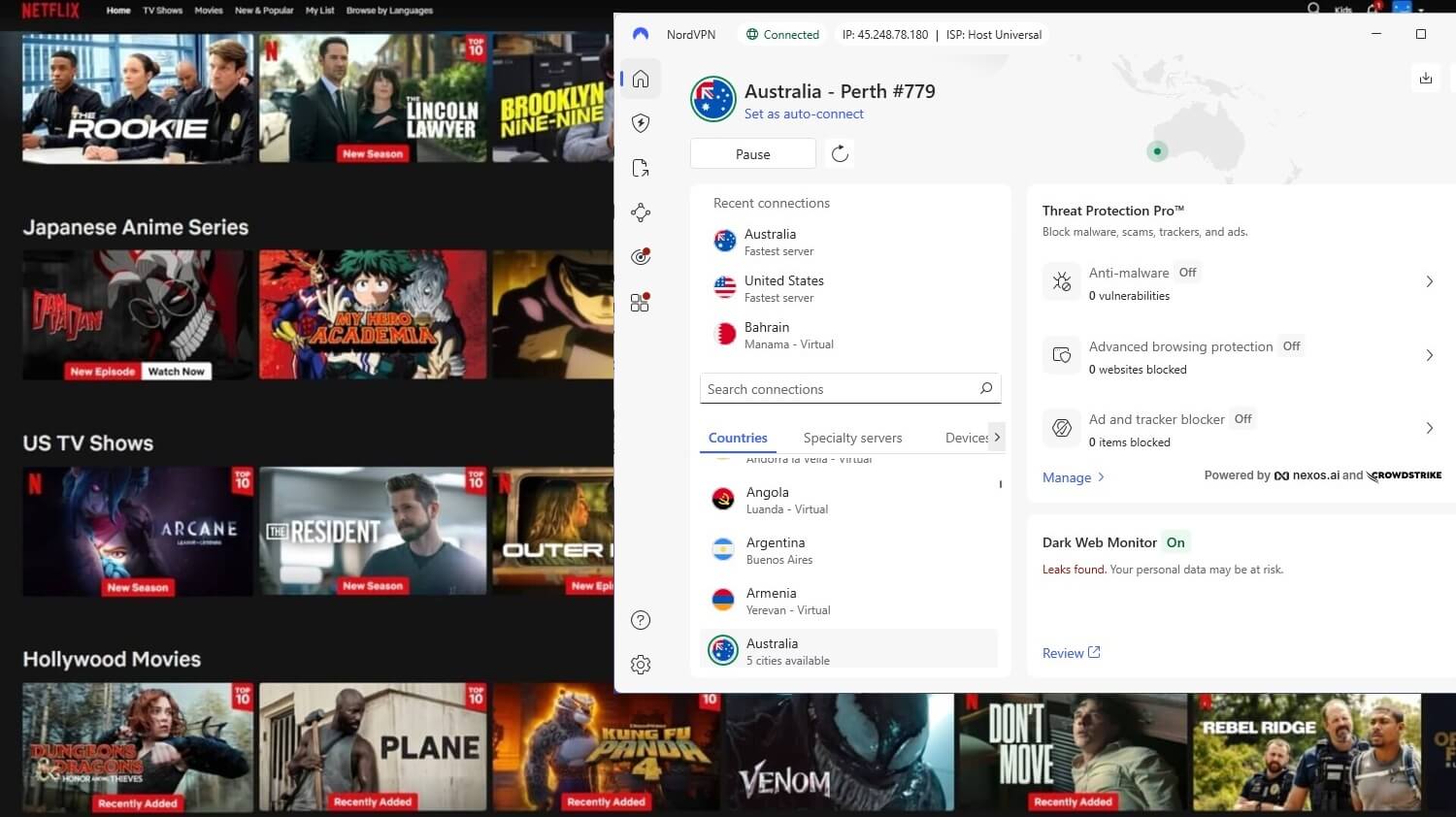
Task: Open Threat Protection from the sidebar
Action: point(641,123)
